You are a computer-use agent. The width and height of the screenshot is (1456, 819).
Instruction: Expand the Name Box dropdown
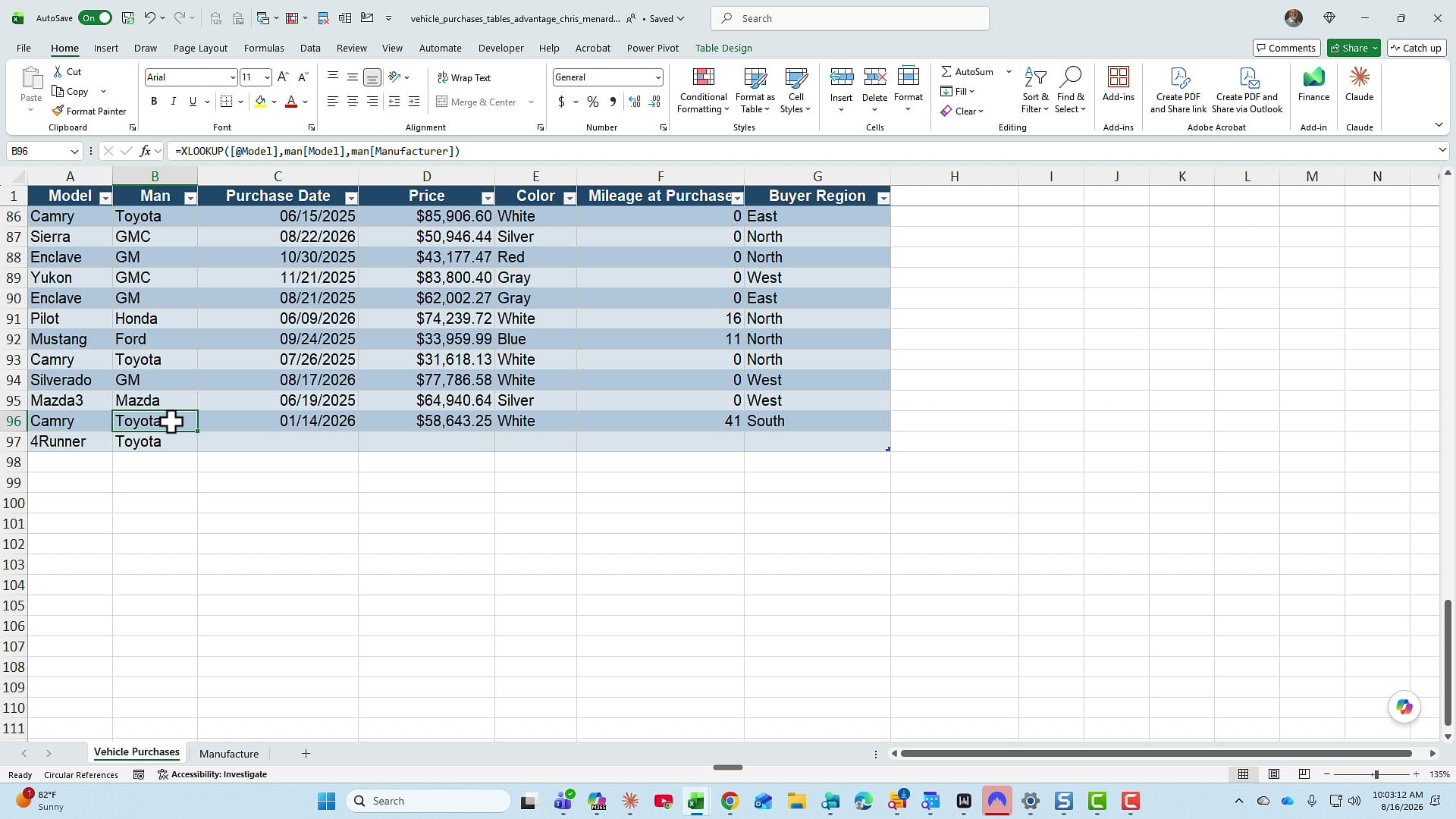tap(74, 151)
